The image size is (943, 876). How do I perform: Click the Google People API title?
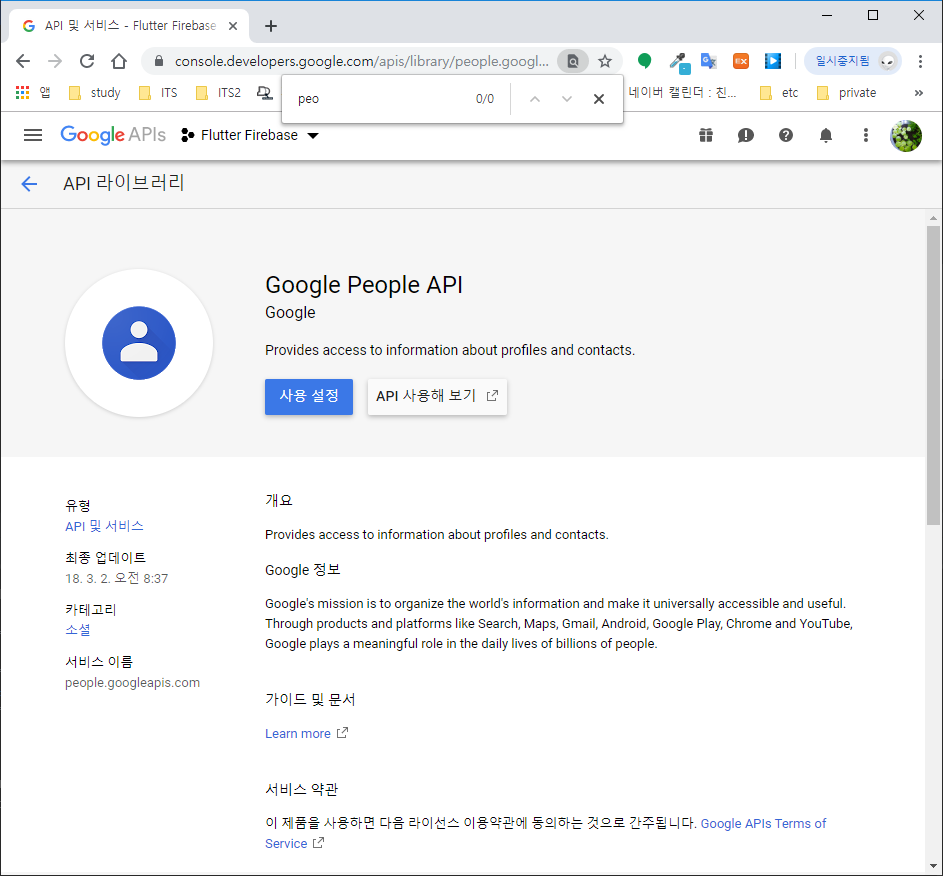coord(364,285)
